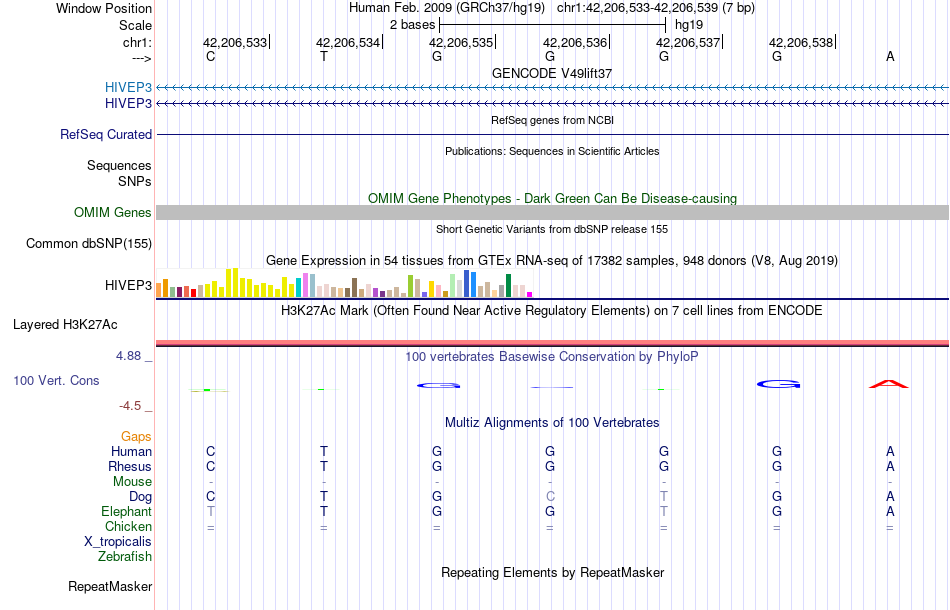
Task: Click the SNPs track label
Action: point(135,181)
